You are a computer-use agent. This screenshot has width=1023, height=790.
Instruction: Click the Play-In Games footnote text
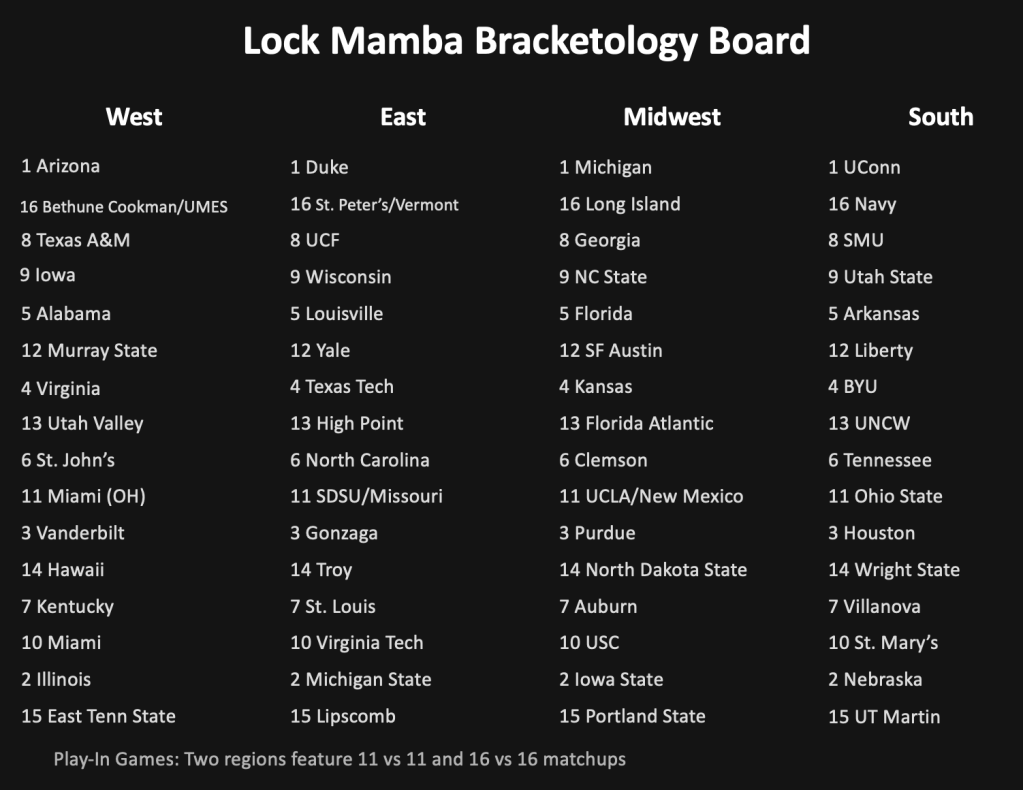(x=340, y=759)
